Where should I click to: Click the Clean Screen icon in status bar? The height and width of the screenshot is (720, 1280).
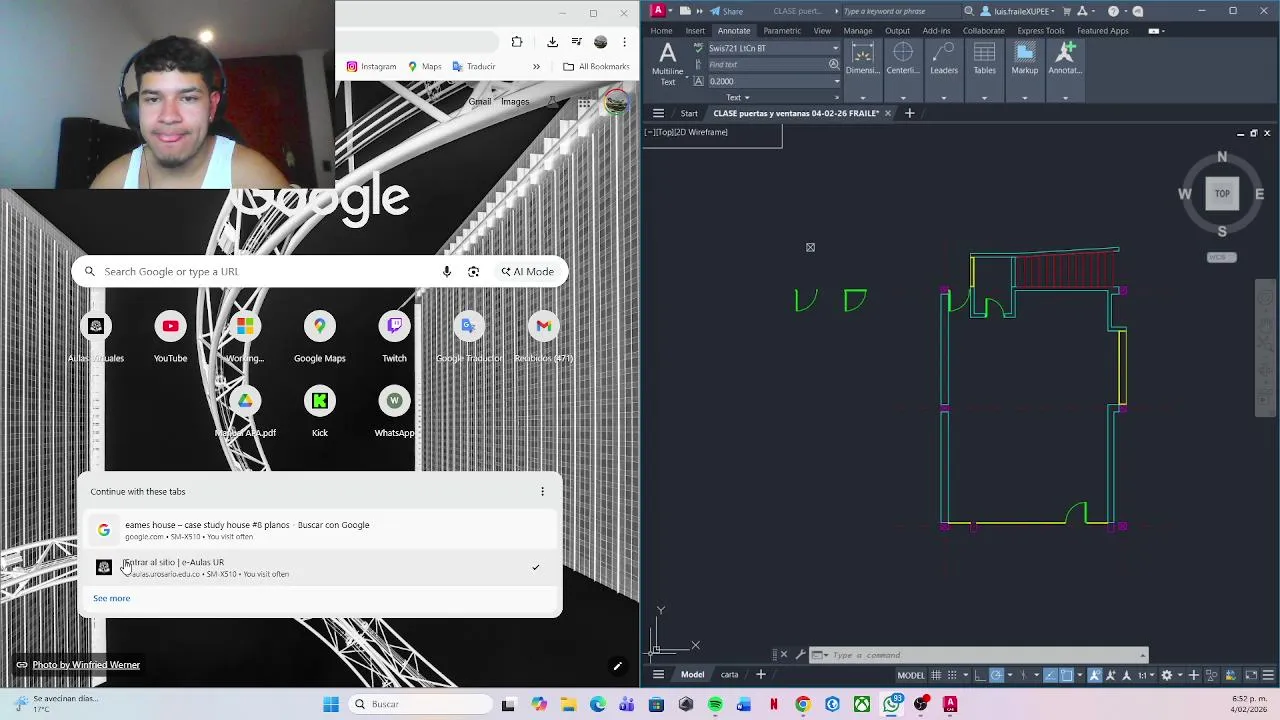pos(1250,675)
